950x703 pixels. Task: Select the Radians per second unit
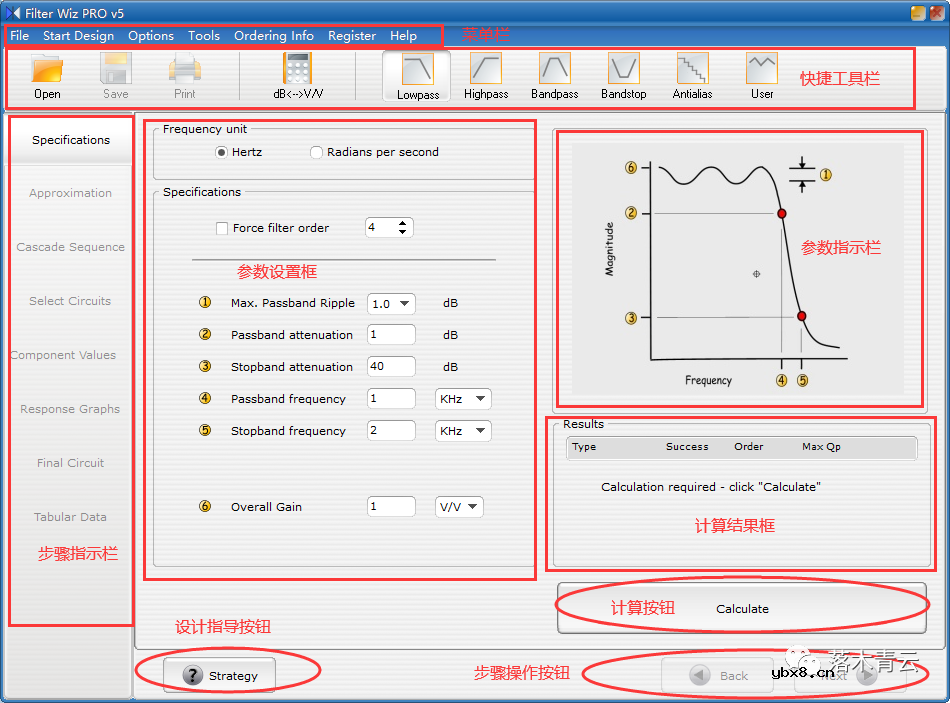(x=316, y=152)
